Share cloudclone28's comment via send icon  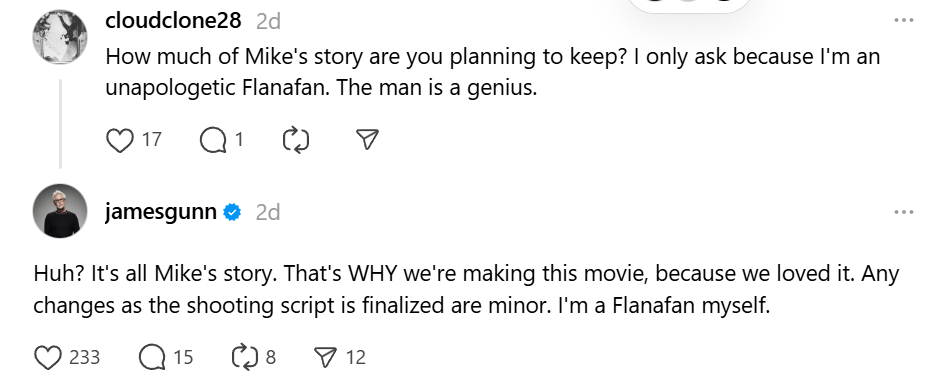[x=367, y=140]
